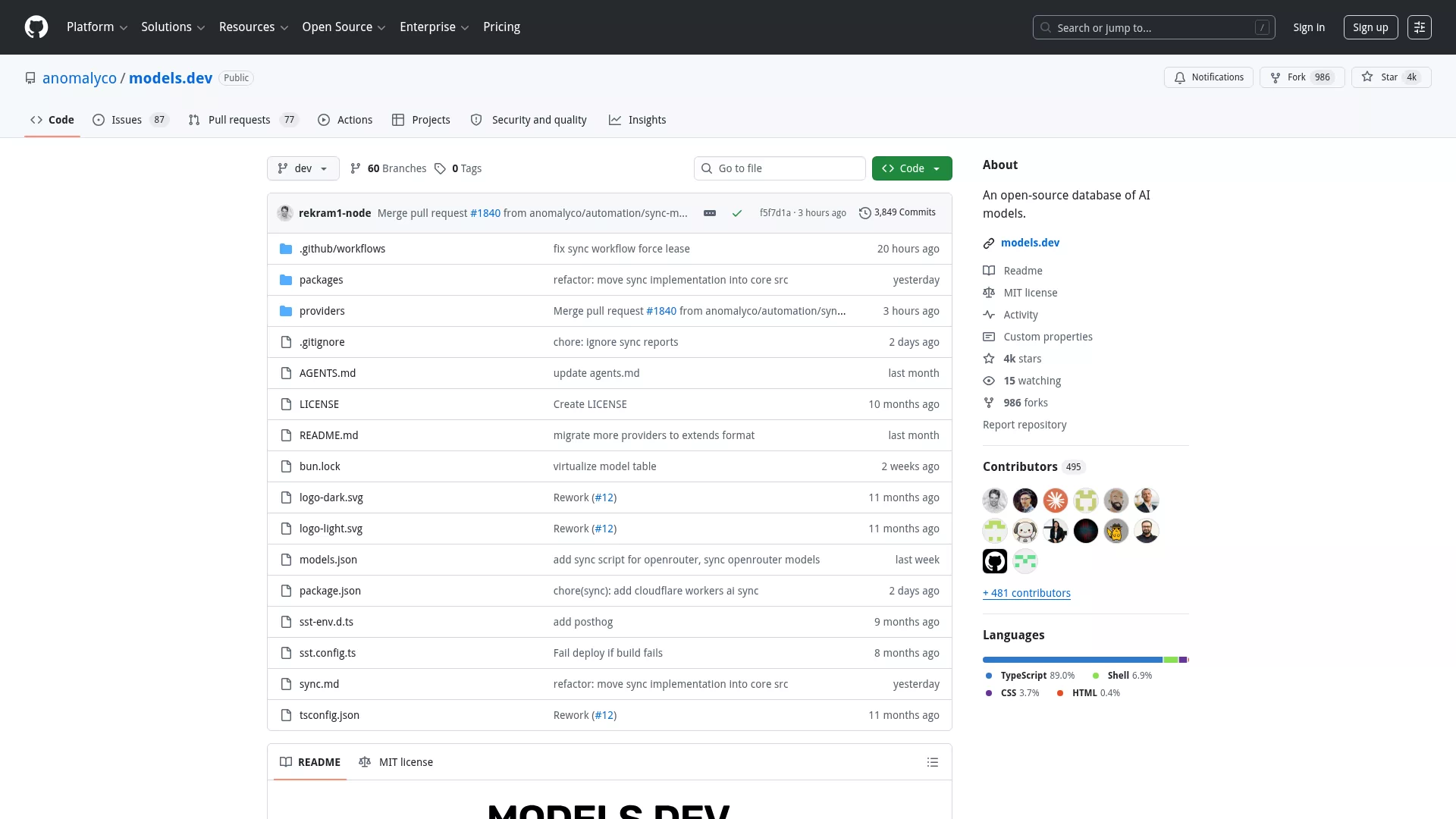Open the Insights tab
The image size is (1456, 819).
pyautogui.click(x=637, y=120)
